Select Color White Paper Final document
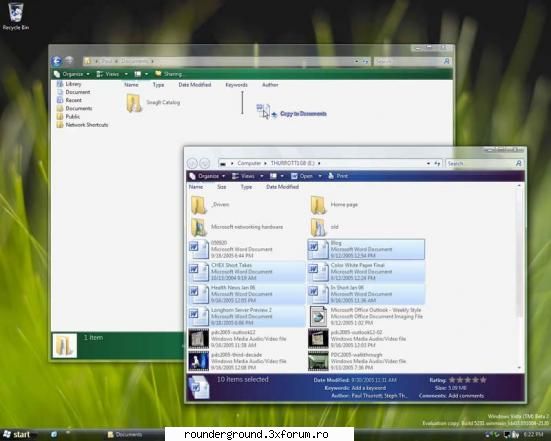Viewport: 551px width, 441px height. [366, 271]
